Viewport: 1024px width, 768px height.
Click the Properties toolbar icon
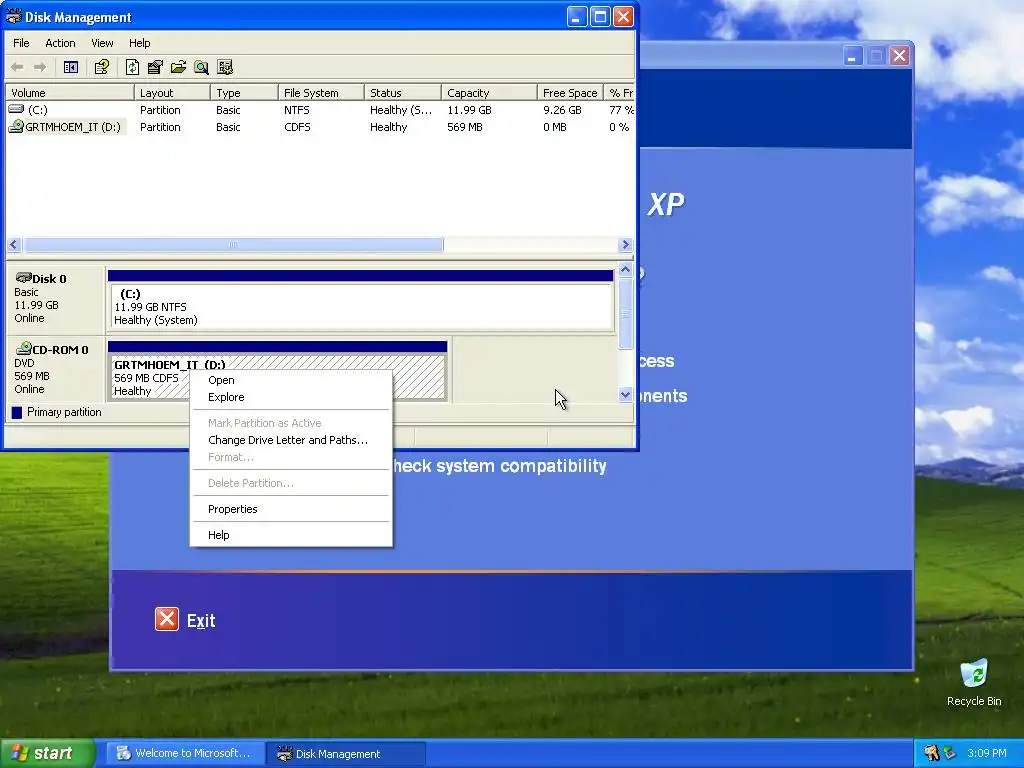(155, 67)
